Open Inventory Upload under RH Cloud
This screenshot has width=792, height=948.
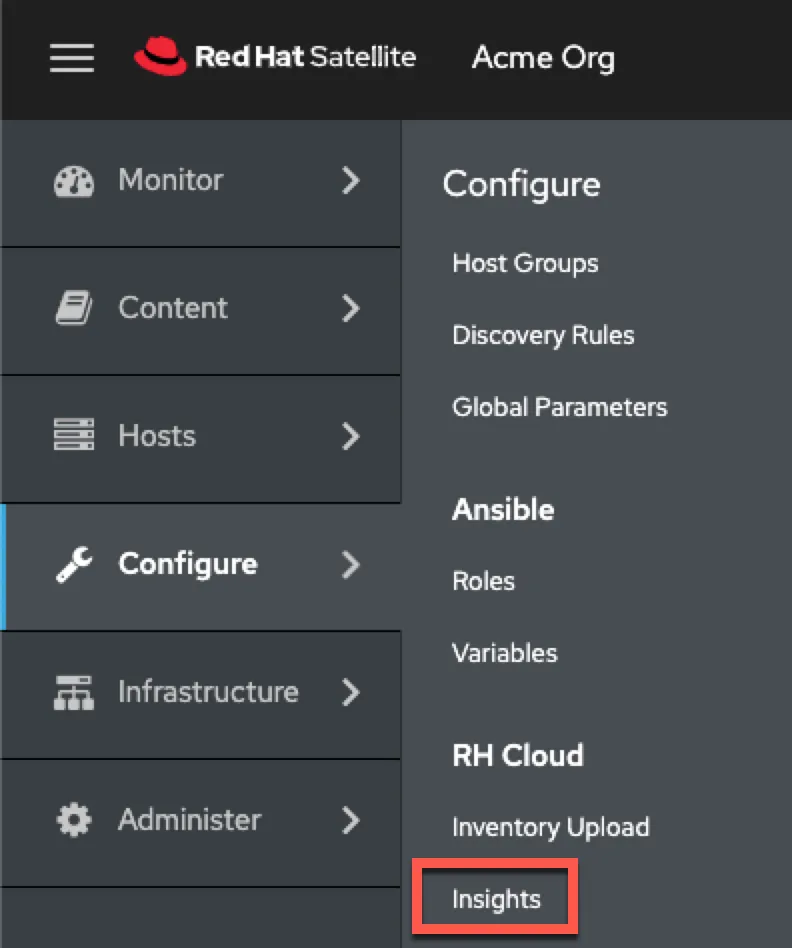[x=551, y=827]
